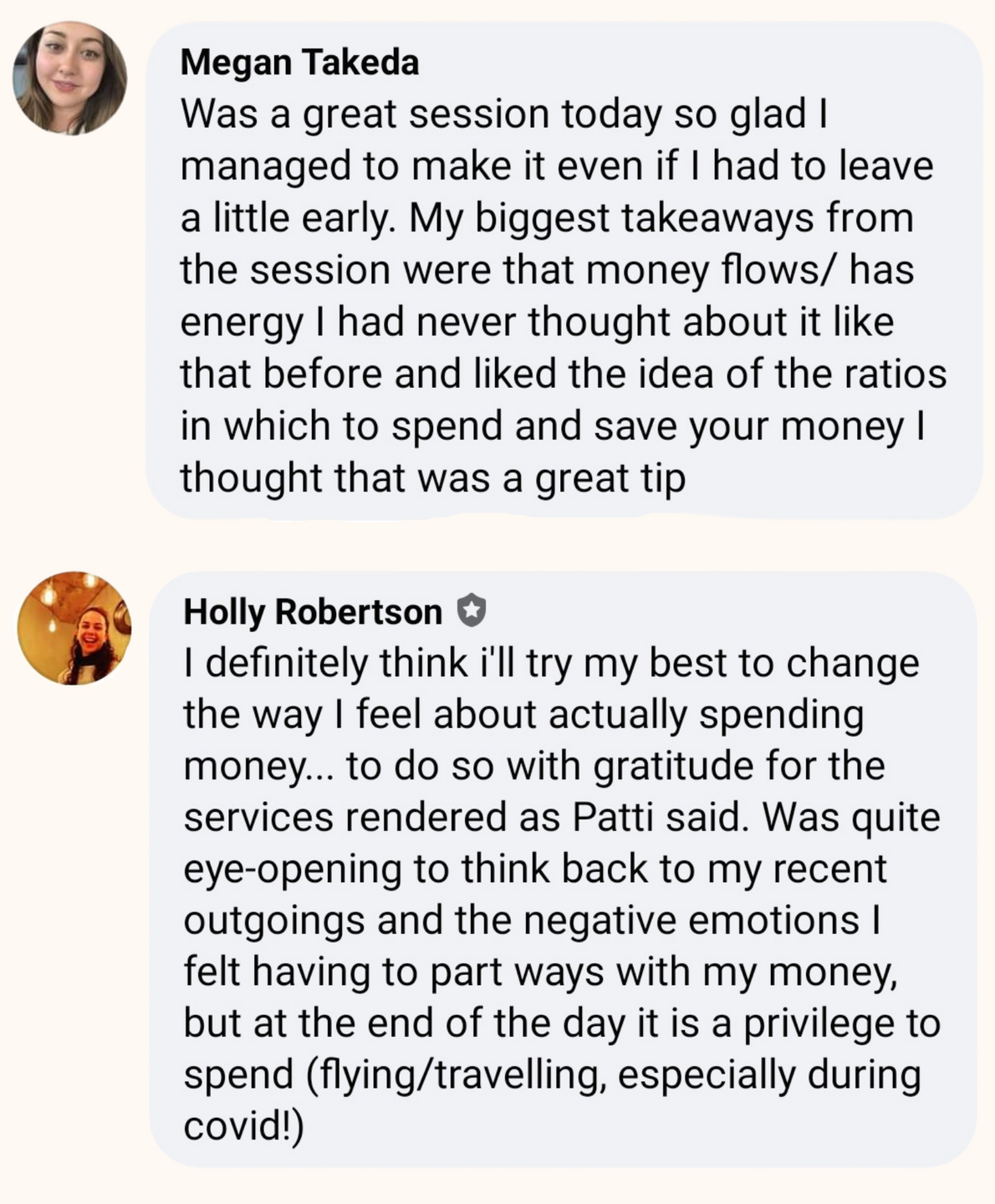995x1204 pixels.
Task: Select Holly Robertson's comment bubble
Action: tap(563, 869)
